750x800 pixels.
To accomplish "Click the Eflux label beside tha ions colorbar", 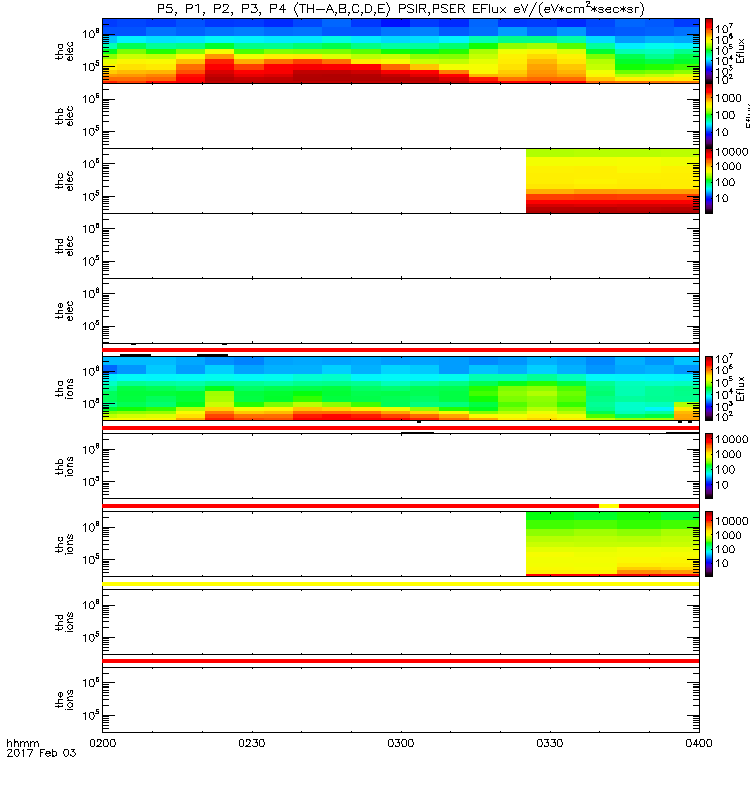I will pyautogui.click(x=741, y=389).
